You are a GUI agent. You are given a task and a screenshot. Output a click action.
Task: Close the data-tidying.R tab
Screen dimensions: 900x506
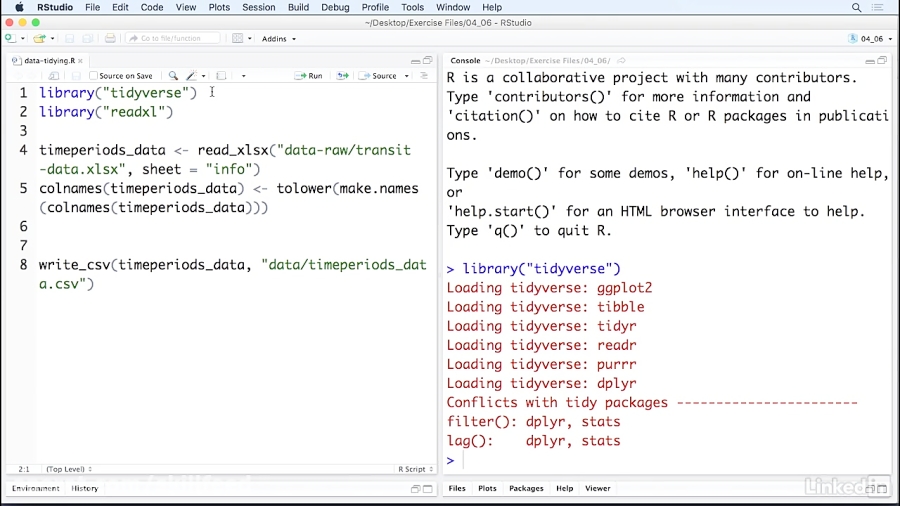(x=81, y=61)
